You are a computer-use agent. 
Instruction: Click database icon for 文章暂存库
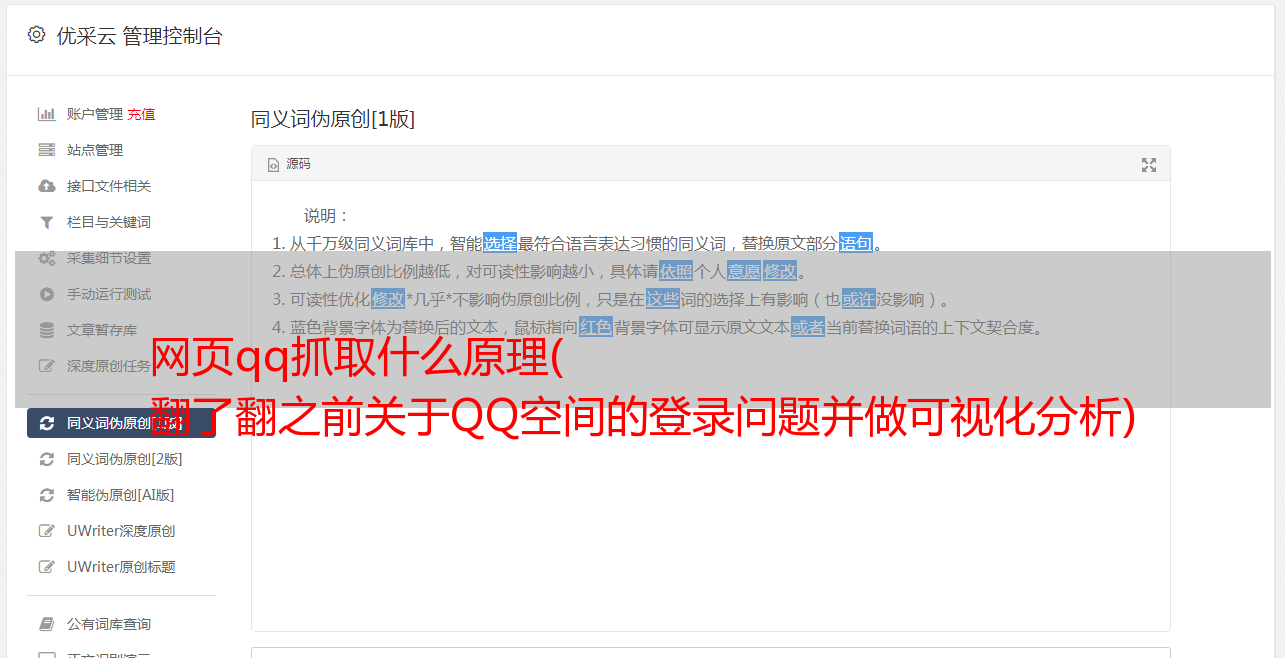click(x=46, y=330)
